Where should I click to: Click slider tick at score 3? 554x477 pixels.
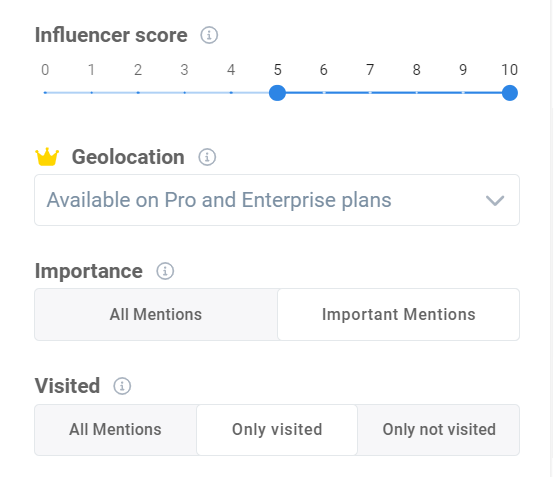[184, 93]
